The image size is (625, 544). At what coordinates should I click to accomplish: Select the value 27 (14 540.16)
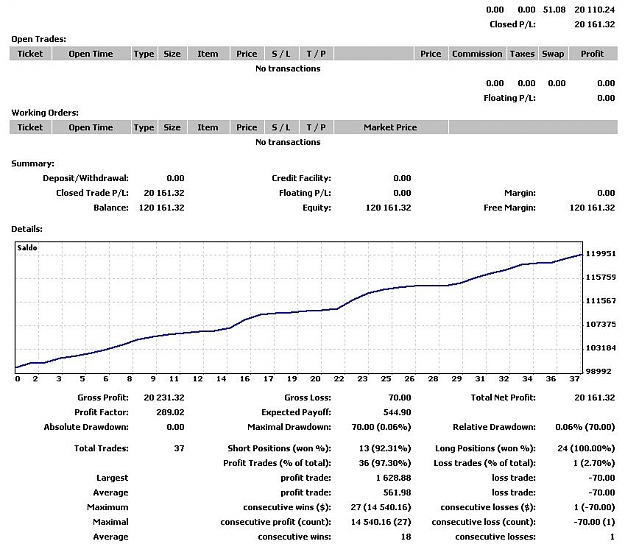[381, 507]
